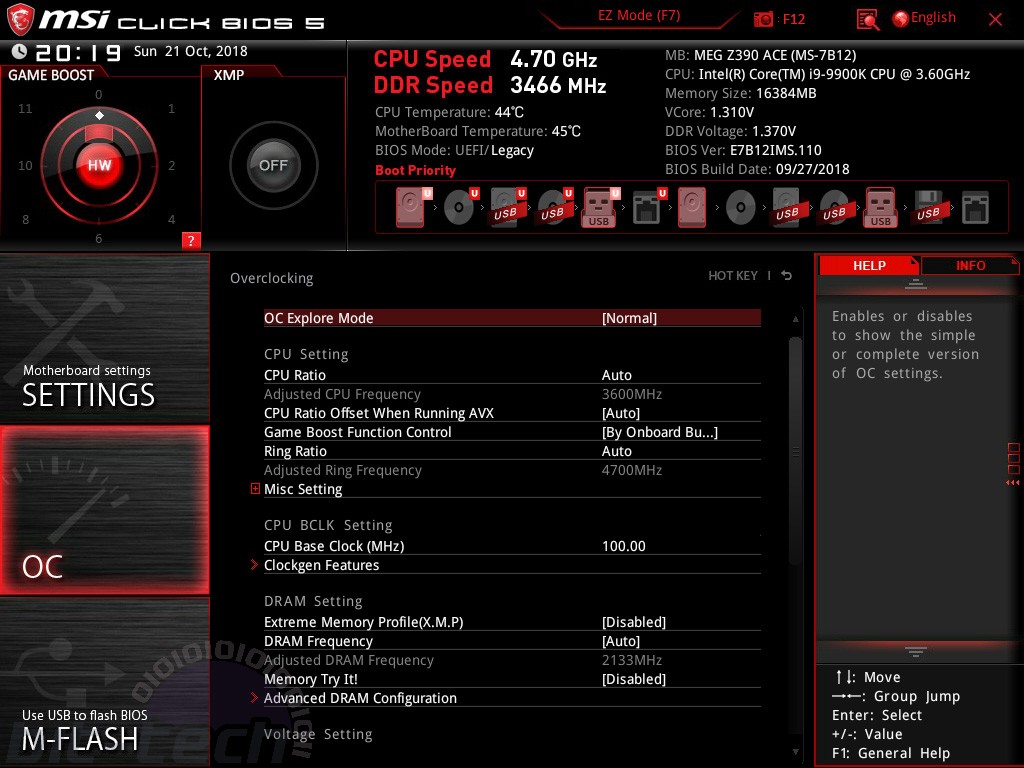Viewport: 1024px width, 768px height.
Task: Select the UEFI USB CD/DVD boot icon
Action: (x=554, y=207)
